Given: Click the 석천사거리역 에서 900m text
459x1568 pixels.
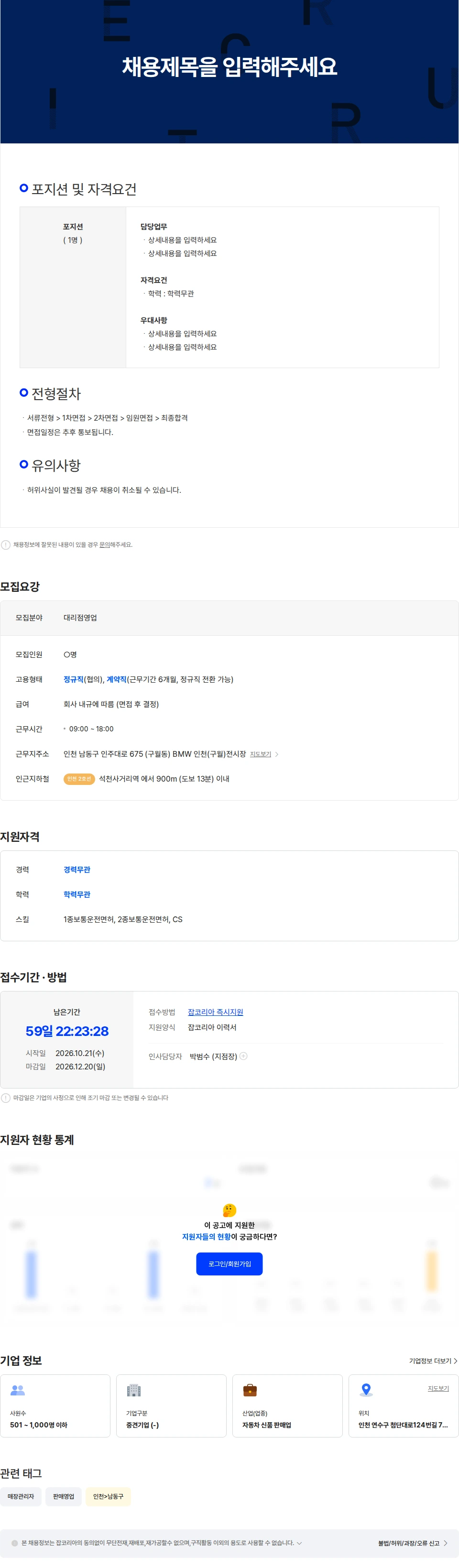Looking at the screenshot, I should [164, 779].
